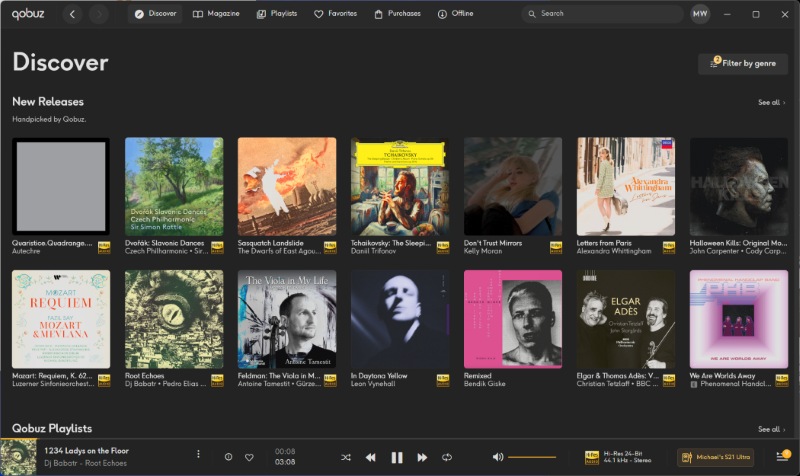800x476 pixels.
Task: Mute the volume speaker icon
Action: click(498, 457)
